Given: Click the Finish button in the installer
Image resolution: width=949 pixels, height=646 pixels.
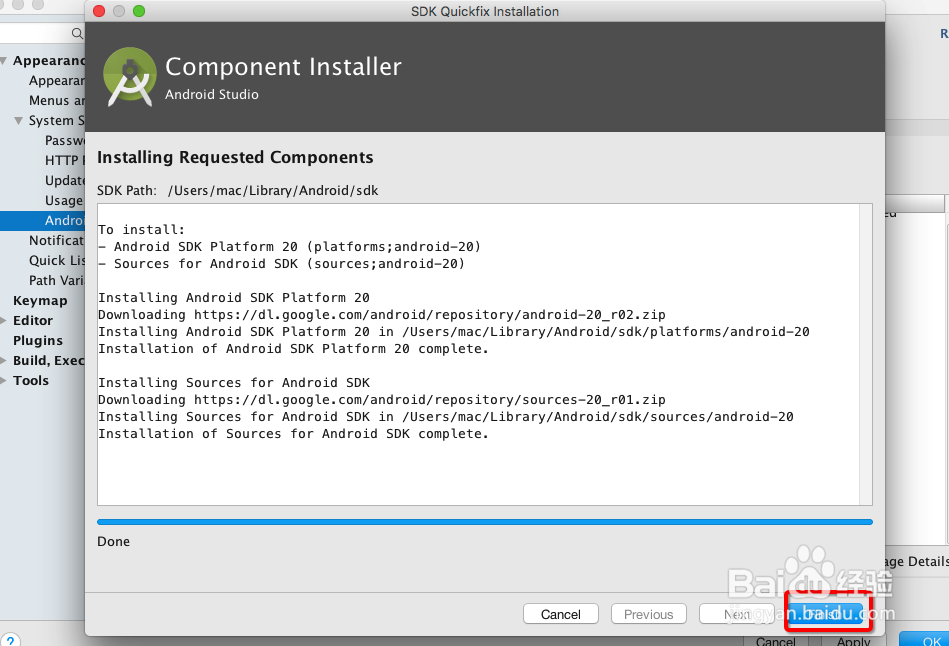Looking at the screenshot, I should tap(826, 614).
